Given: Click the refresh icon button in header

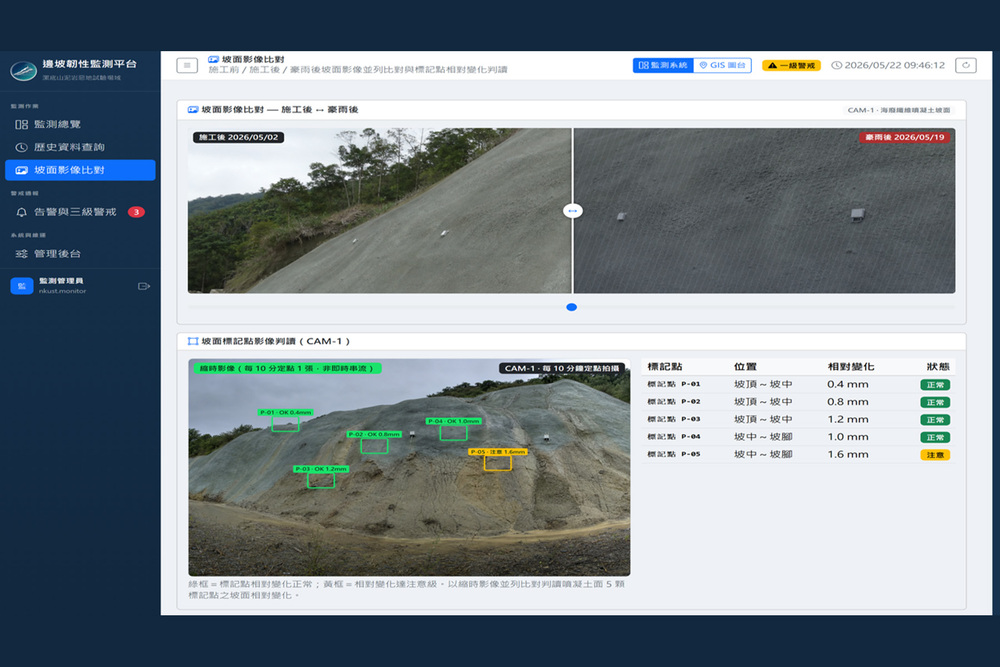Looking at the screenshot, I should pos(966,65).
